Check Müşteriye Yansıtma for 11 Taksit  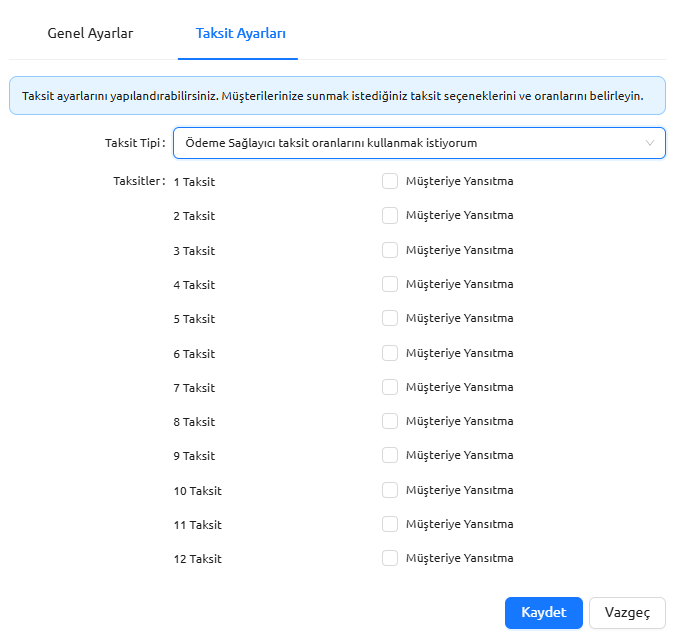[390, 524]
